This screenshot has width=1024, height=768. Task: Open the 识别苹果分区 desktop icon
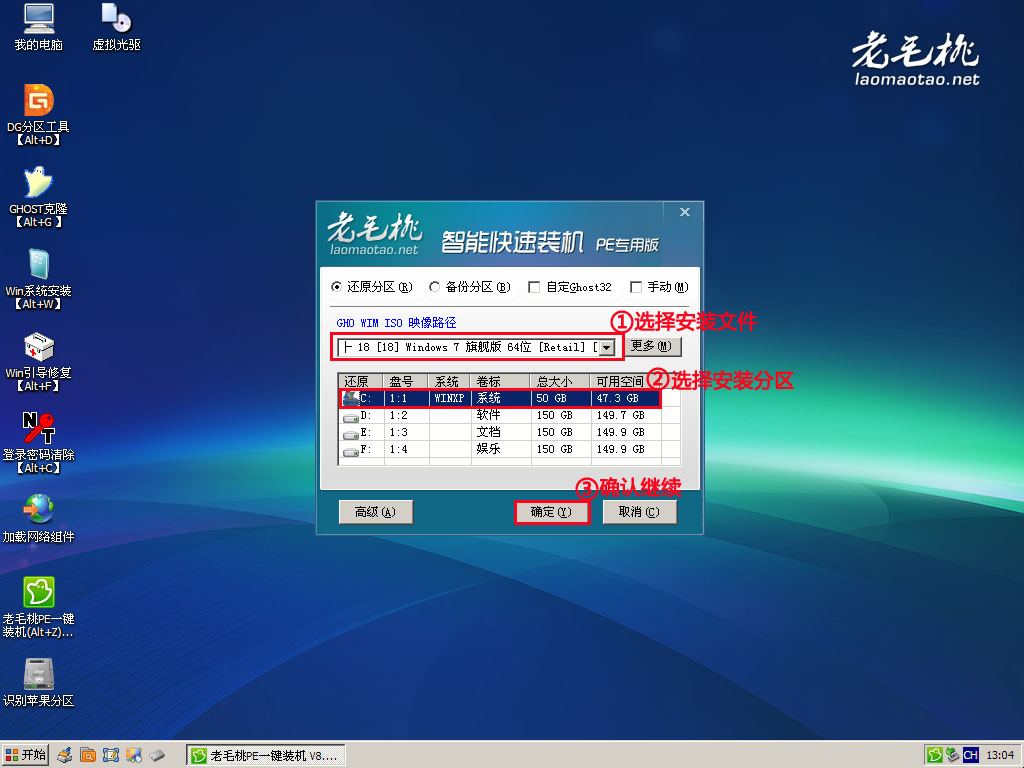(x=39, y=682)
